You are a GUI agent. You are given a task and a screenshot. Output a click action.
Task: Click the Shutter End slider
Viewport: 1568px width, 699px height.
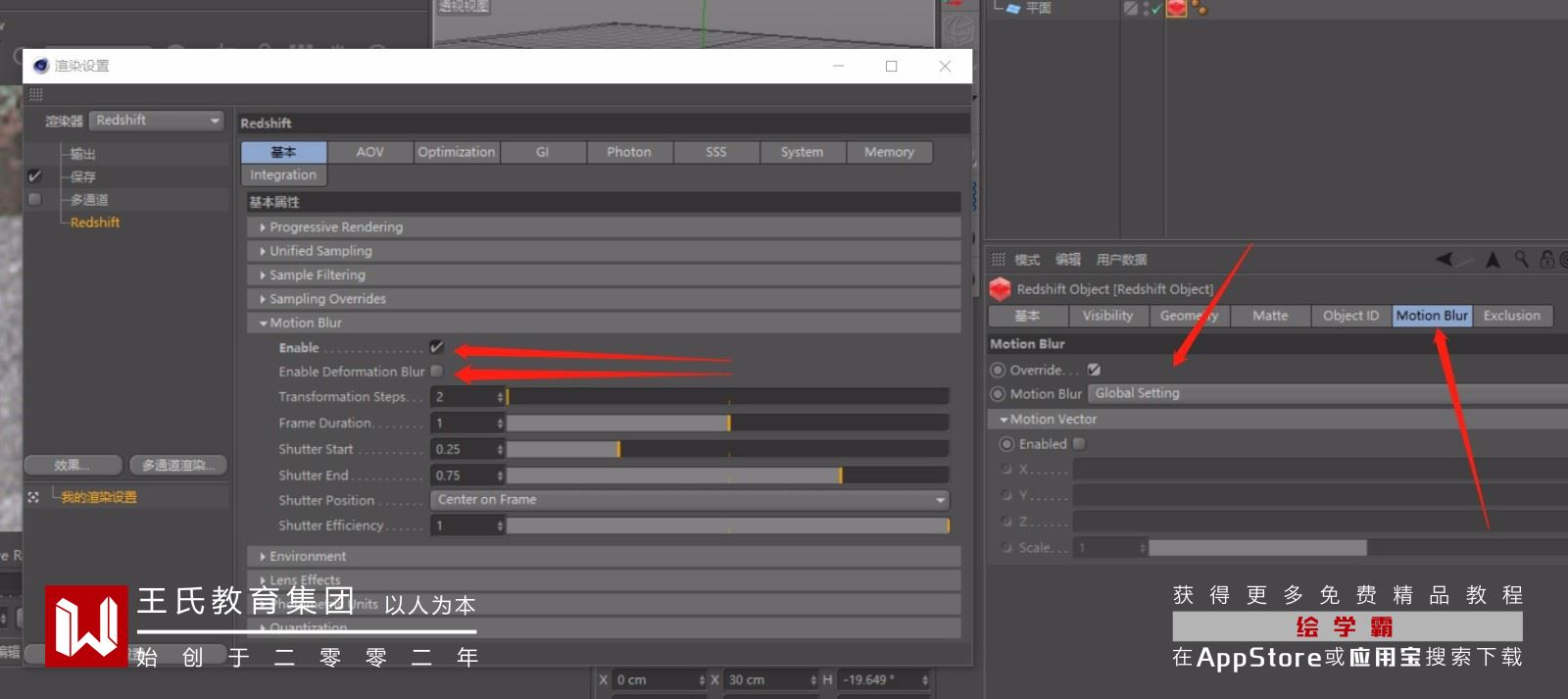pyautogui.click(x=727, y=474)
